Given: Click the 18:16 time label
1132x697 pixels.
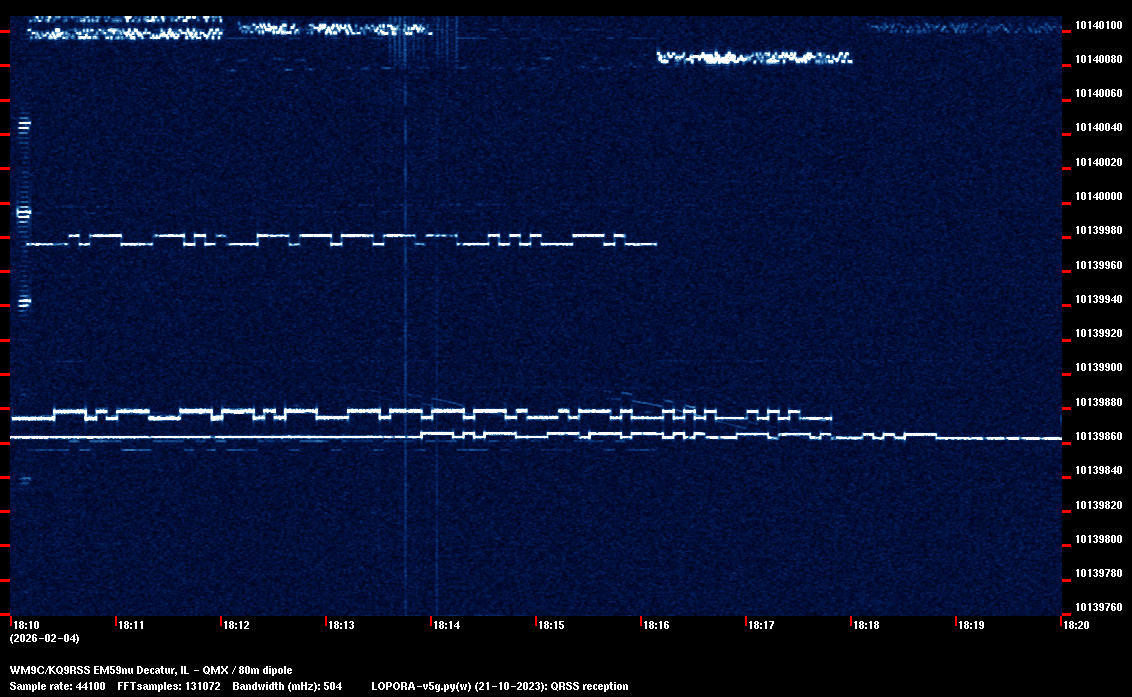Looking at the screenshot, I should coord(656,625).
